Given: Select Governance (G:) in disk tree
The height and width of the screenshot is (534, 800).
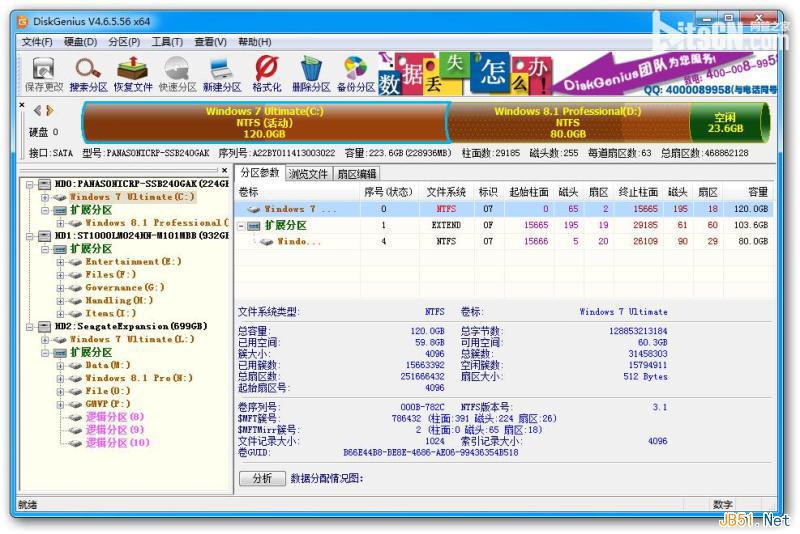Looking at the screenshot, I should click(124, 288).
